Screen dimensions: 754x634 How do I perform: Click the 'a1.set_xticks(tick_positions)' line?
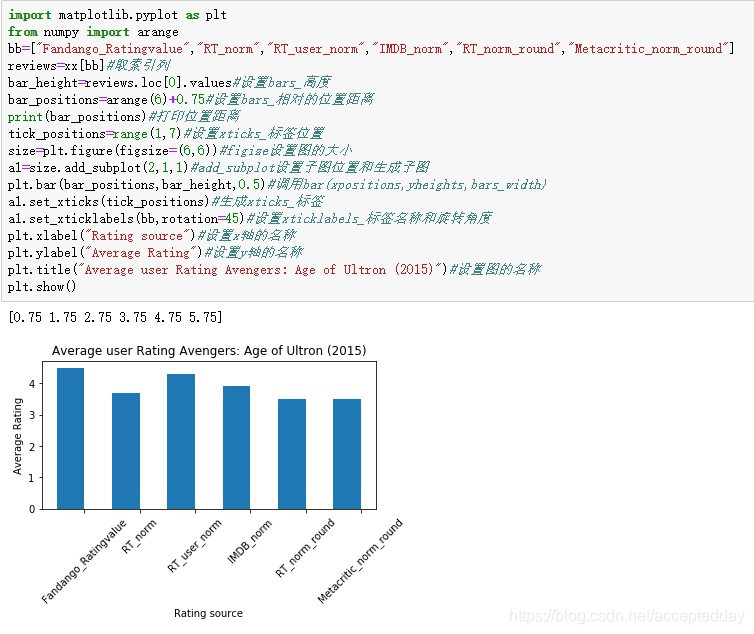pos(166,201)
